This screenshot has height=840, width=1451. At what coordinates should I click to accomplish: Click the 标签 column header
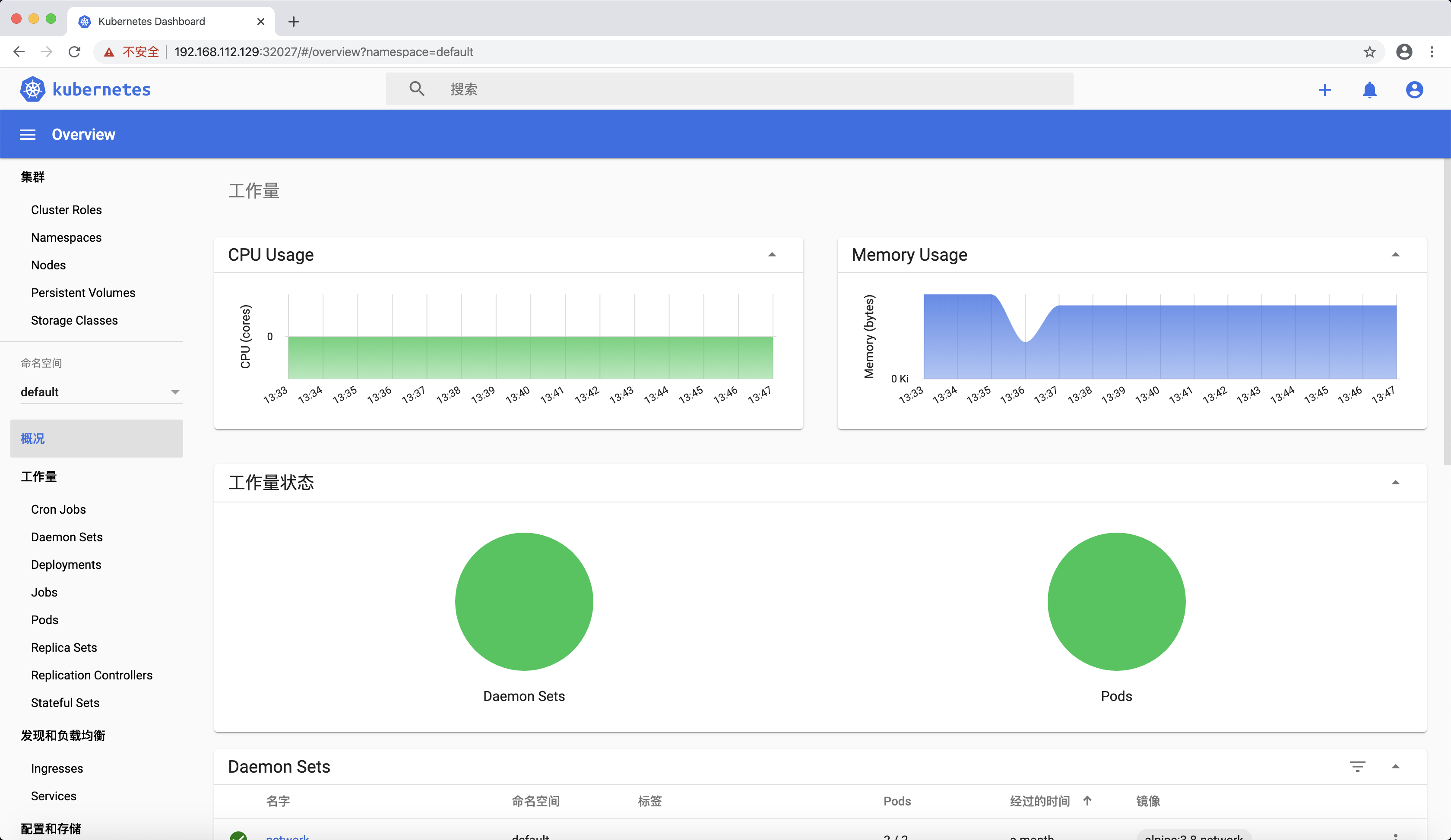(x=649, y=801)
